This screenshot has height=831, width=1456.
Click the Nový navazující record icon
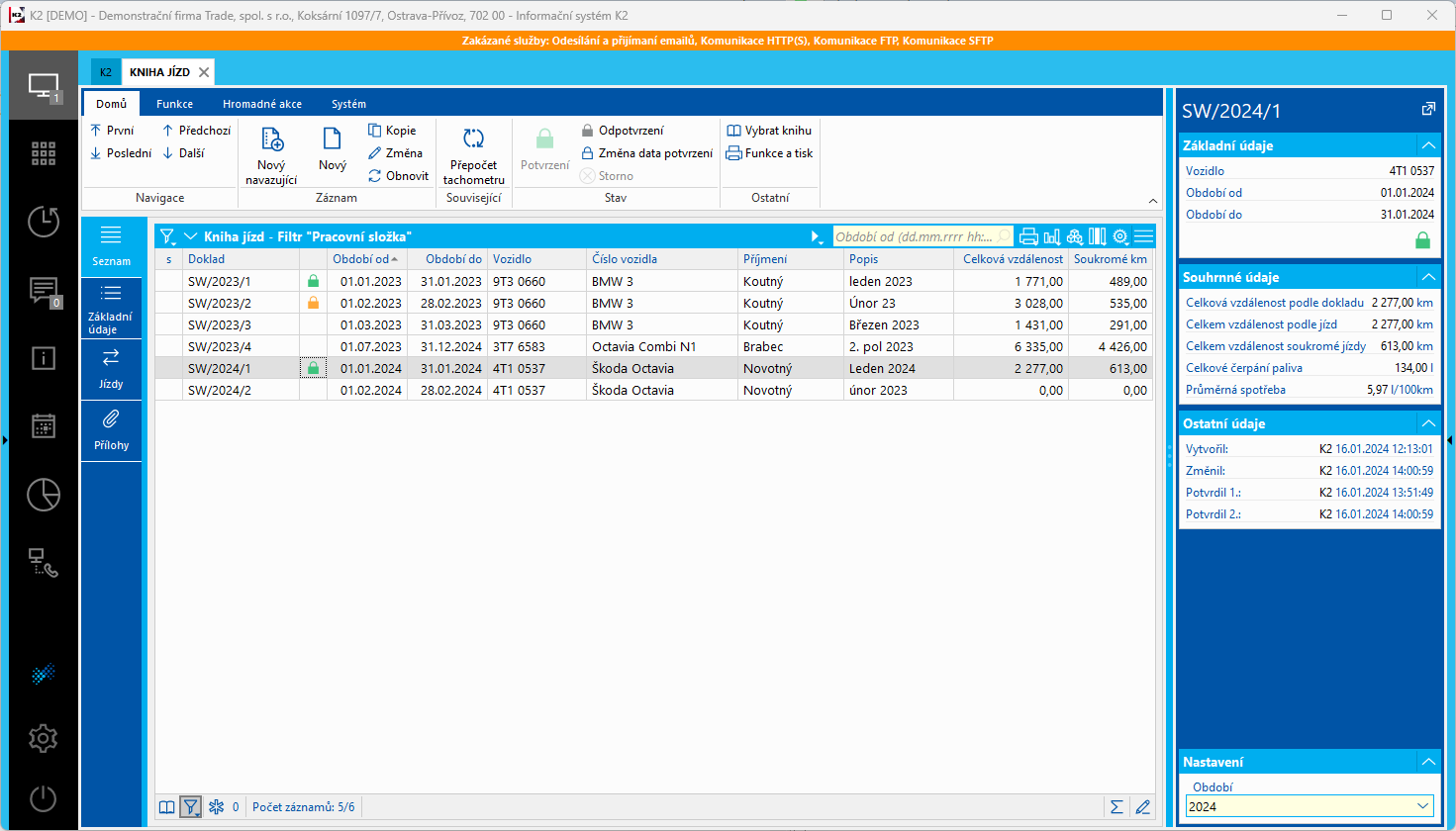click(x=271, y=139)
